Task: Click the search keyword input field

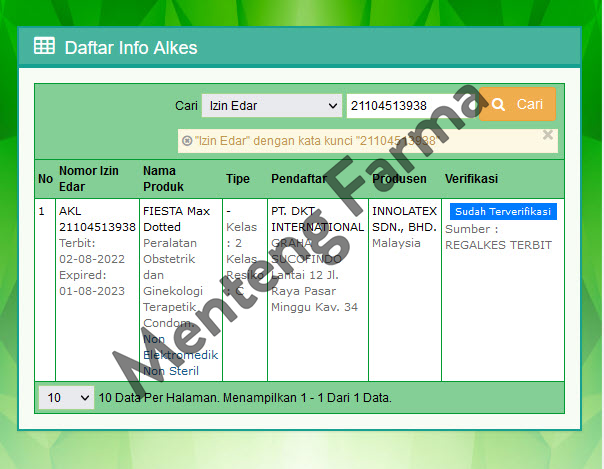Action: 412,106
